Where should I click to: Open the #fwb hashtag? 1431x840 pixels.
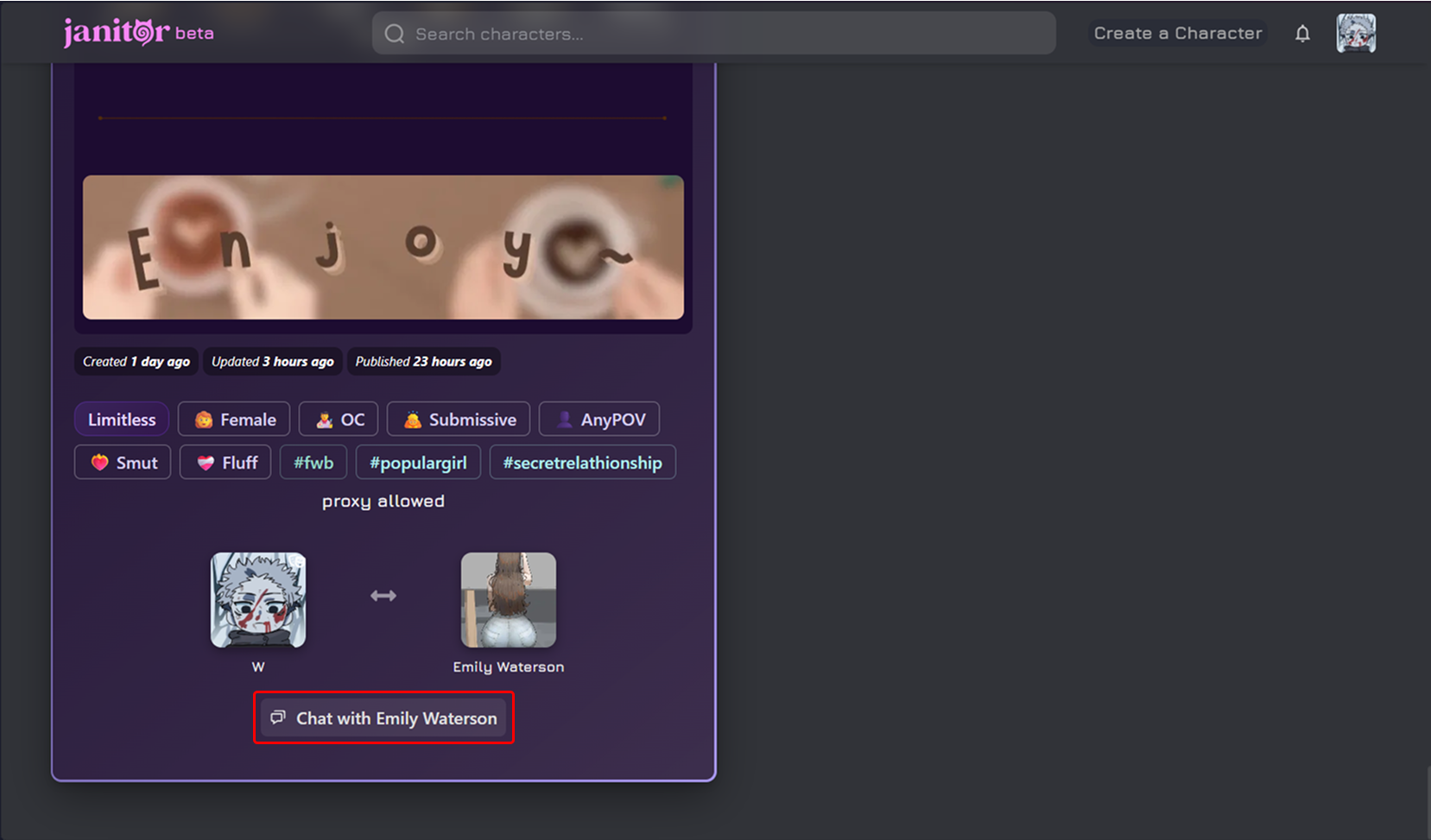pos(313,463)
